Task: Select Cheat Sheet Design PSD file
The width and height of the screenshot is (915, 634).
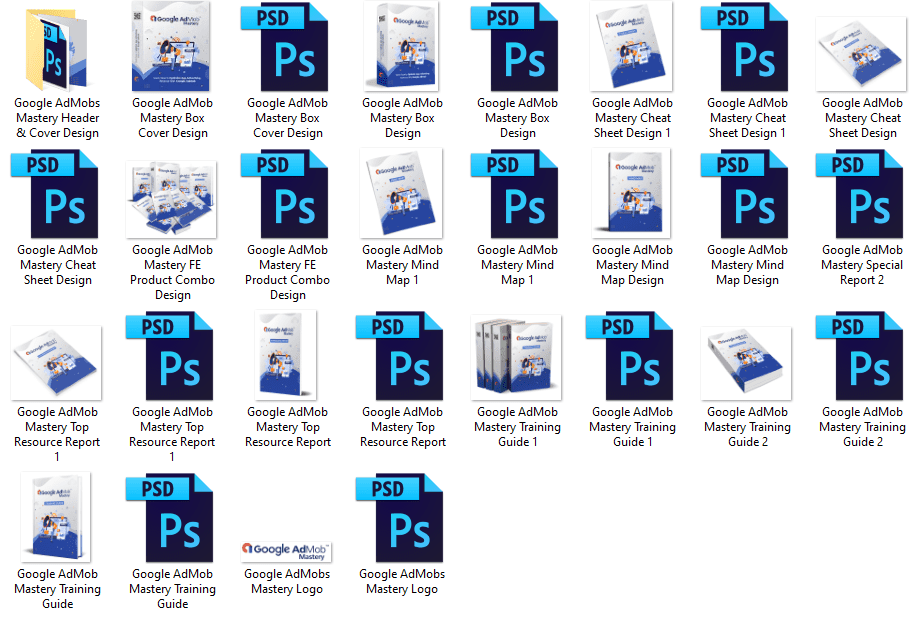Action: pyautogui.click(x=55, y=194)
